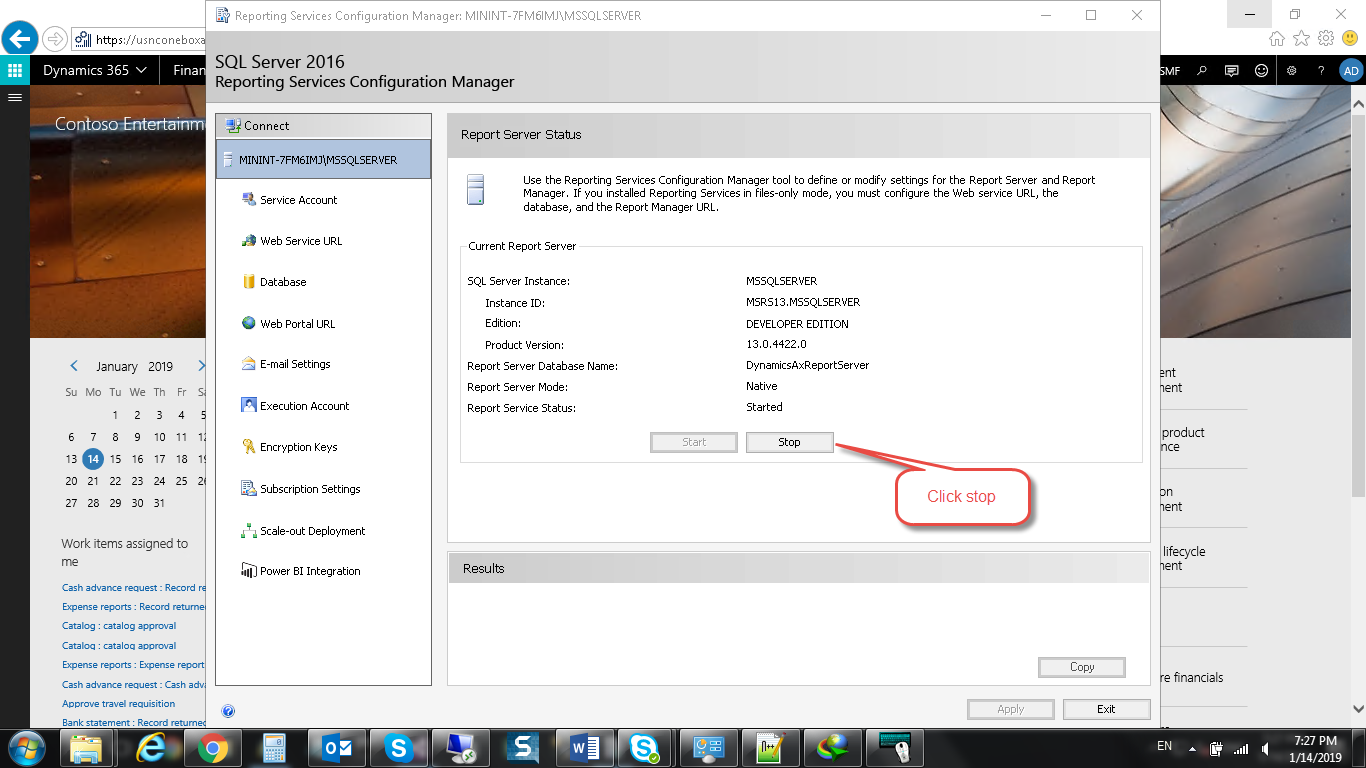Click the DynamicsAxReportServer database name value
The width and height of the screenshot is (1366, 768).
[x=807, y=365]
